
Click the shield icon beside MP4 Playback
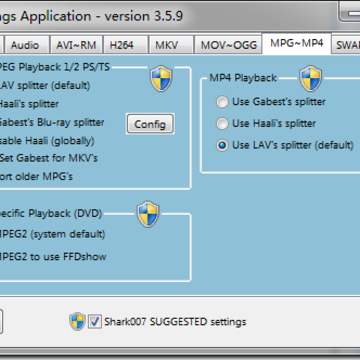tap(310, 78)
